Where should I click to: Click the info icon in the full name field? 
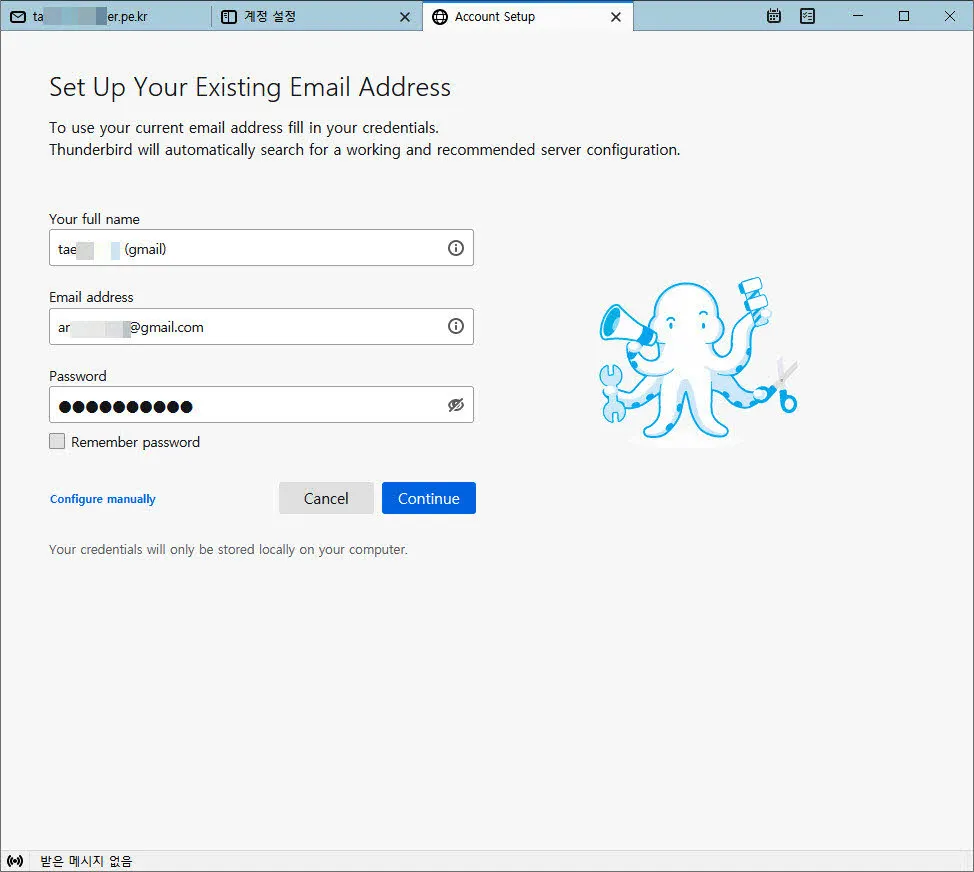(x=455, y=248)
